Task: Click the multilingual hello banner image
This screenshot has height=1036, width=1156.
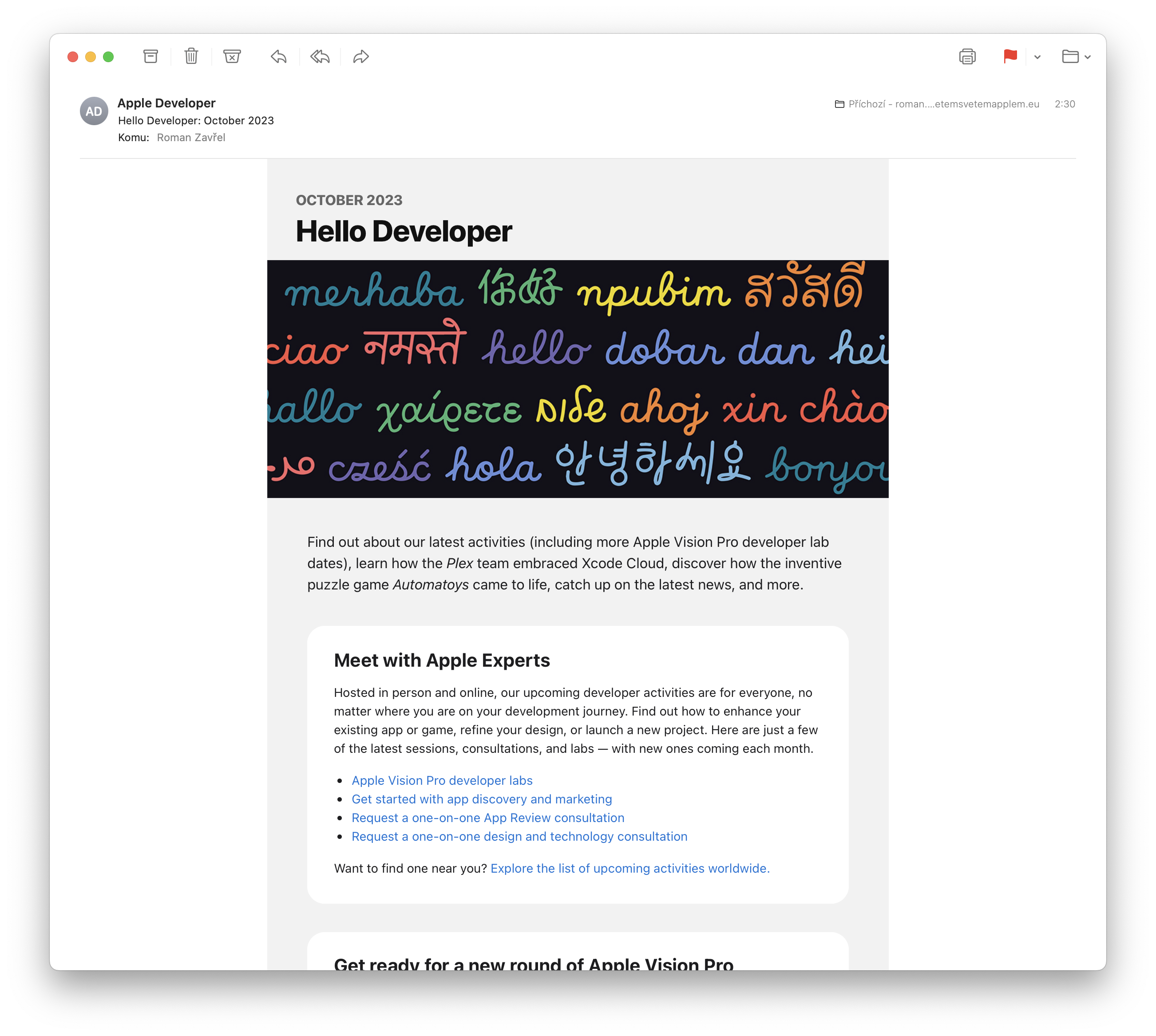Action: pos(577,379)
